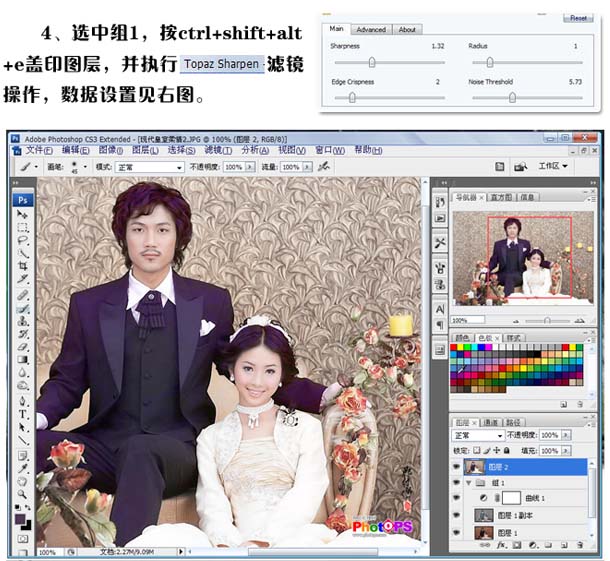Select the Zoom magnifier tool
Image resolution: width=610 pixels, height=561 pixels.
coord(22,494)
